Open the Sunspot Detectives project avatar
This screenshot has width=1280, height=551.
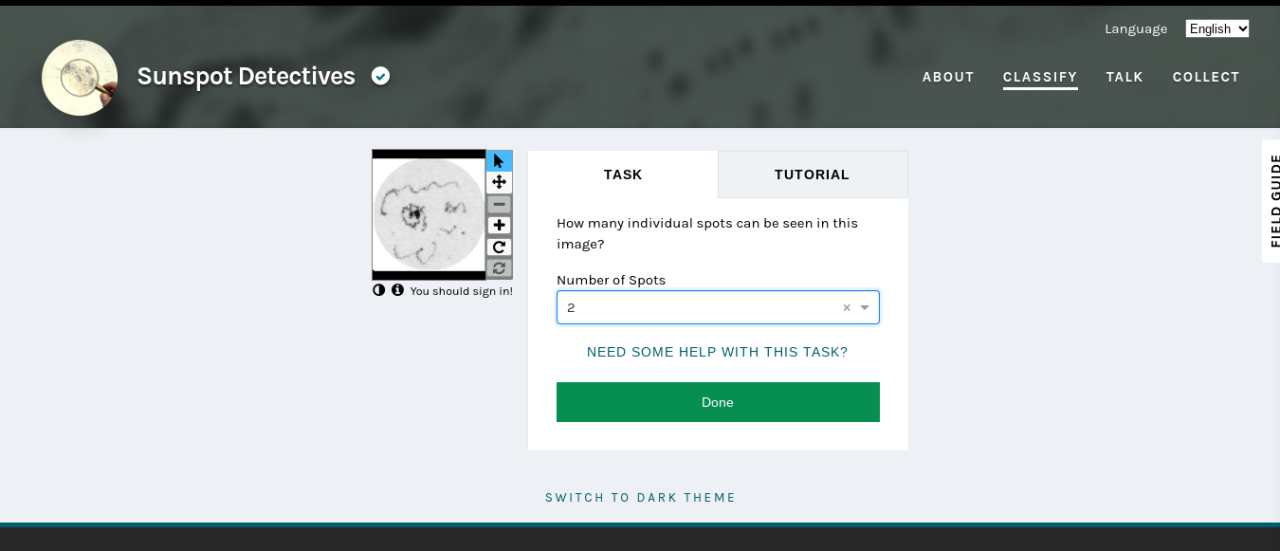point(80,77)
